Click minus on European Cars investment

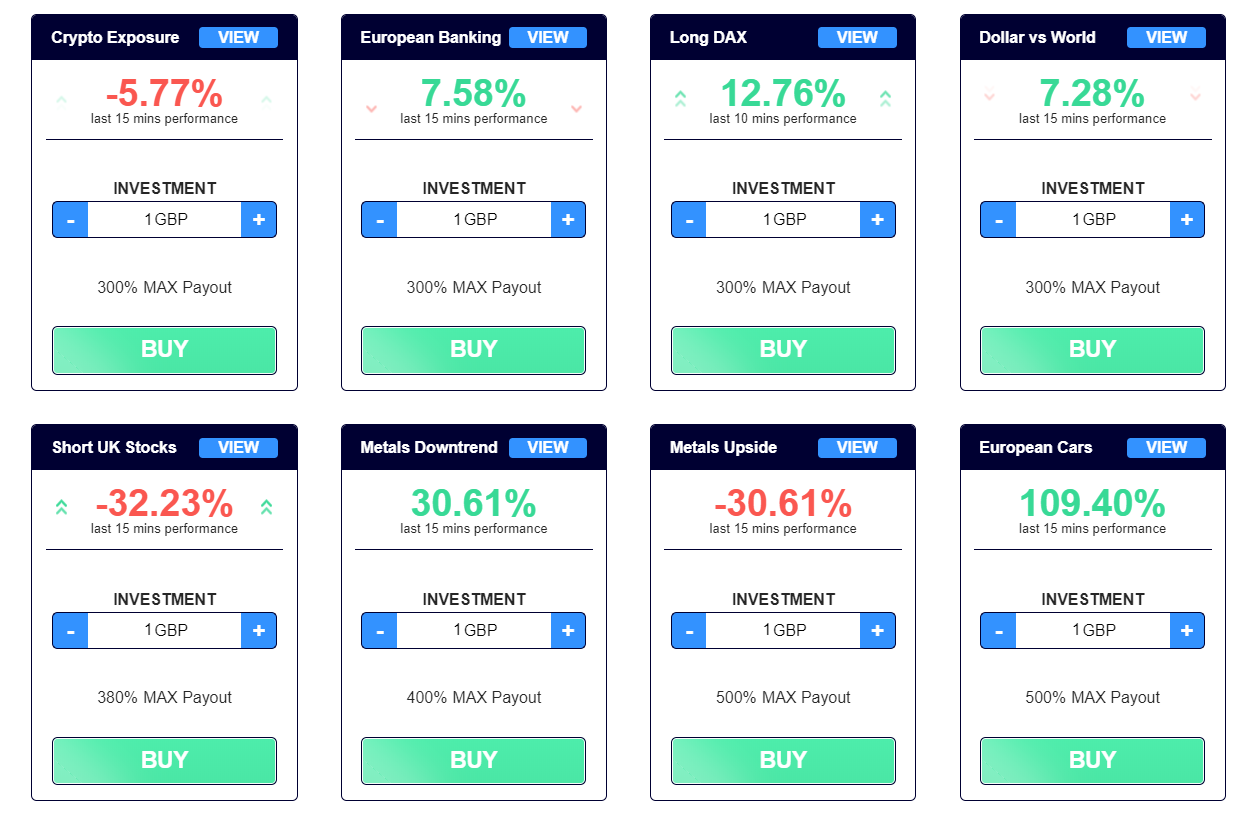pos(998,630)
